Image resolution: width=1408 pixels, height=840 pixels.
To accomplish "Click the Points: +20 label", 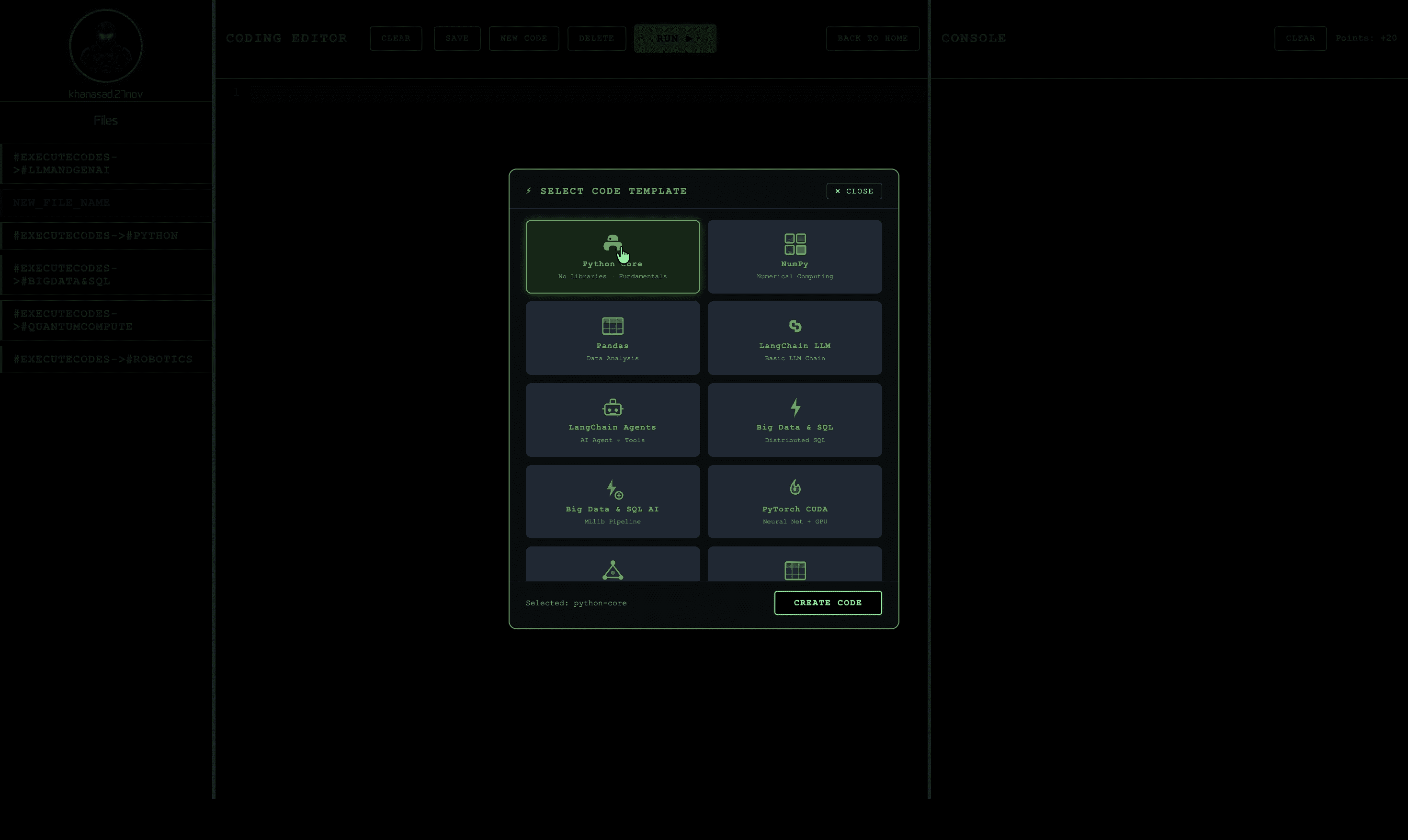I will pos(1365,38).
